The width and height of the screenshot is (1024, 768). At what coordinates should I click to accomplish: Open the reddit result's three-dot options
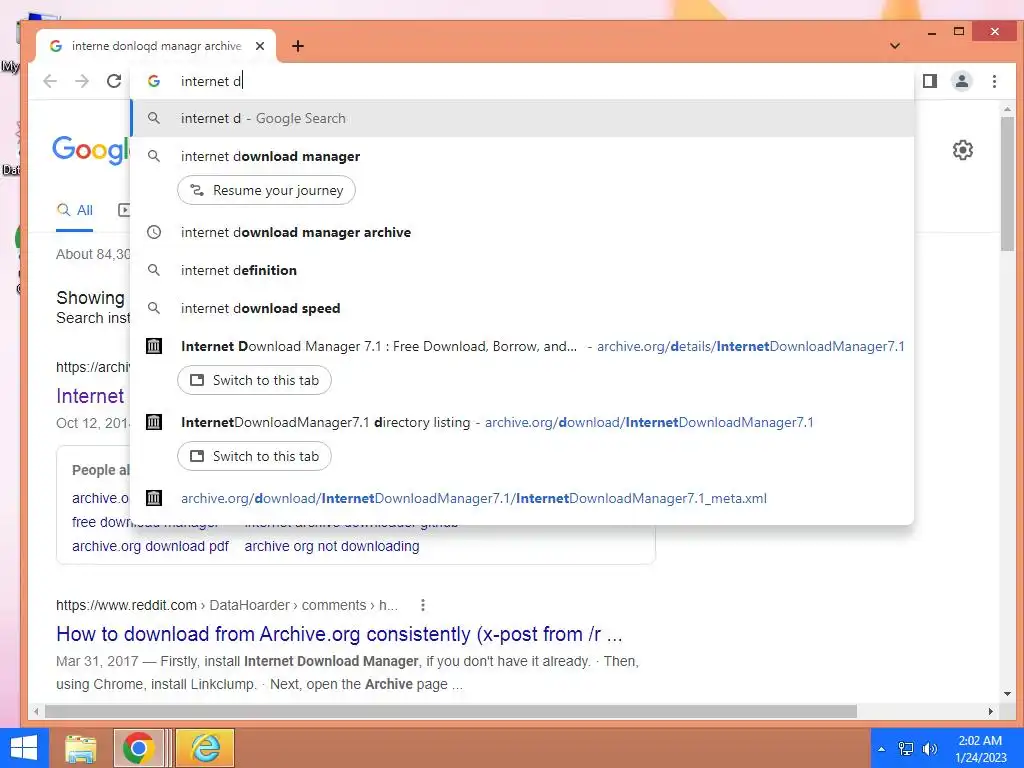tap(423, 605)
